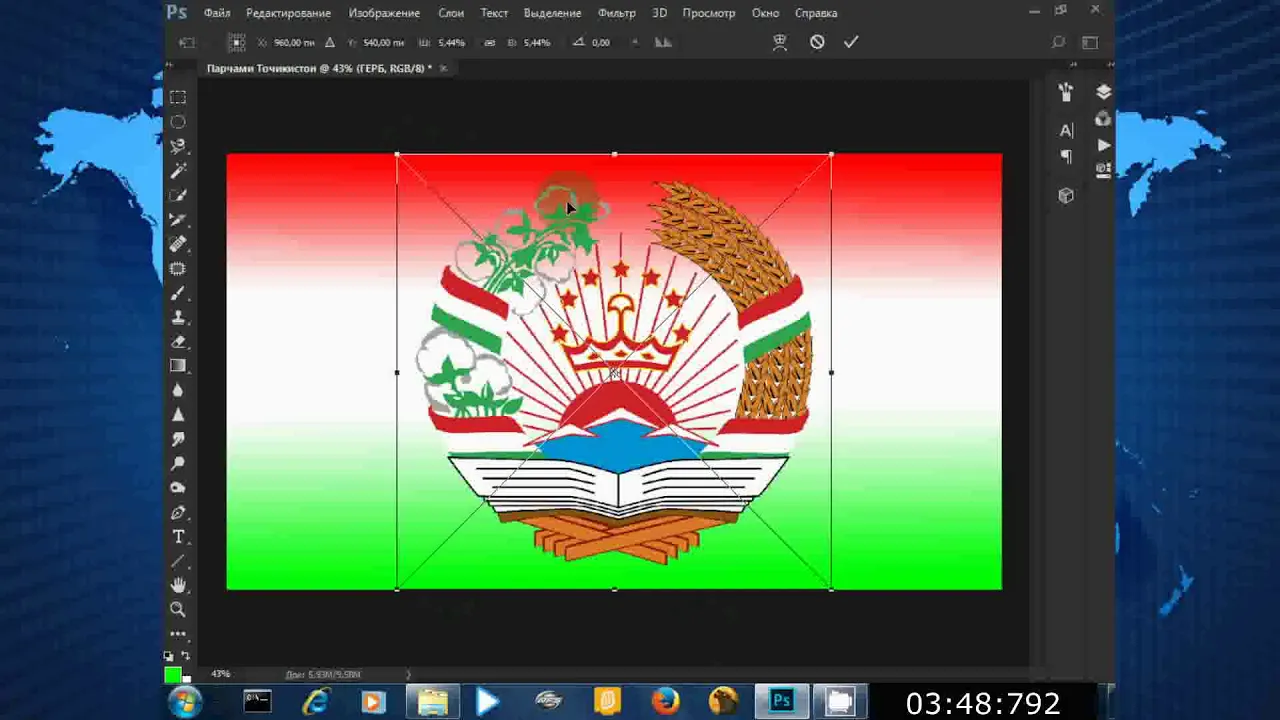Select the Zoom magnifier tool
This screenshot has width=1280, height=720.
(178, 609)
